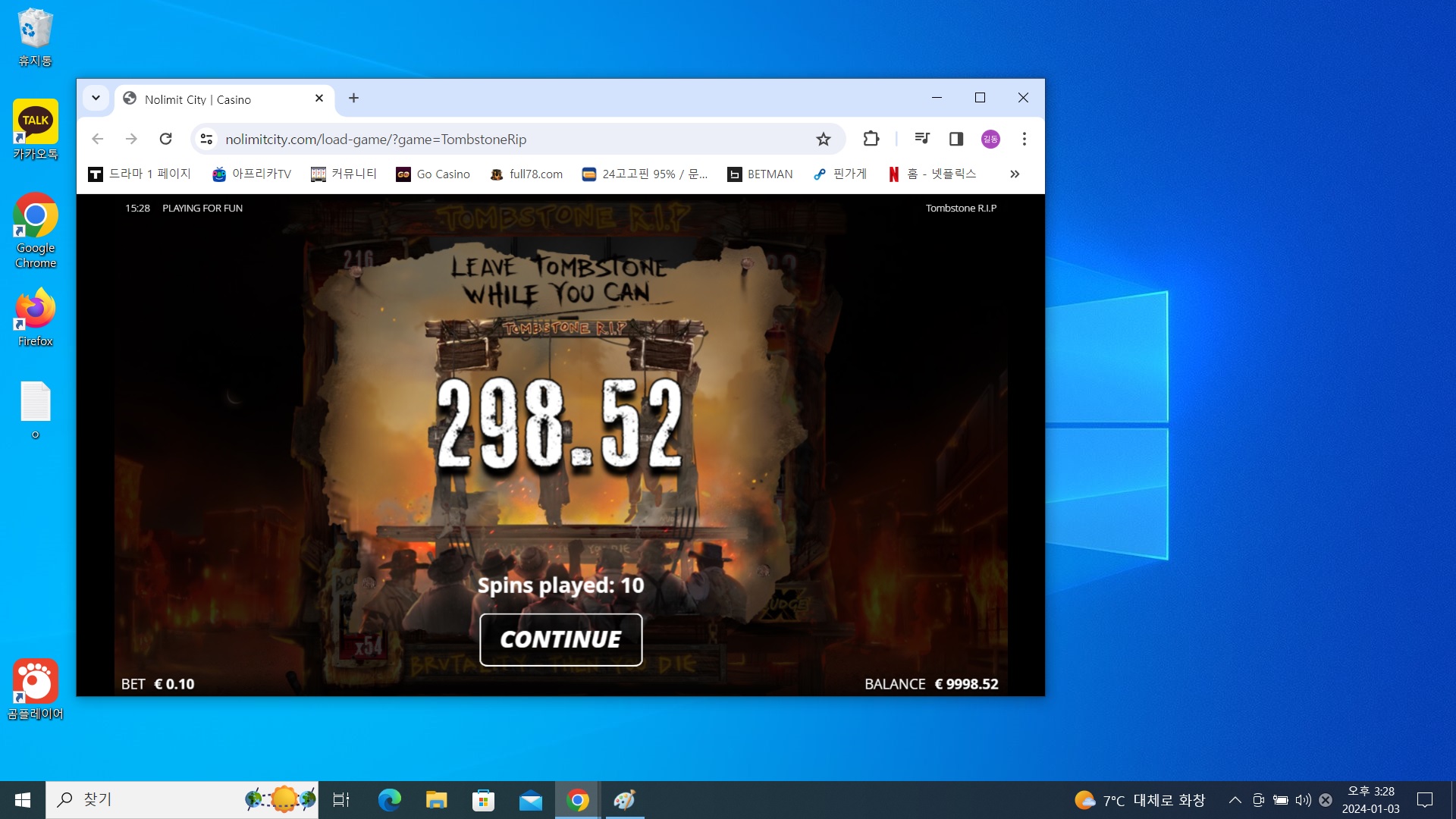Minimize the Chrome window
Screen dimensions: 1456x819
tap(937, 98)
